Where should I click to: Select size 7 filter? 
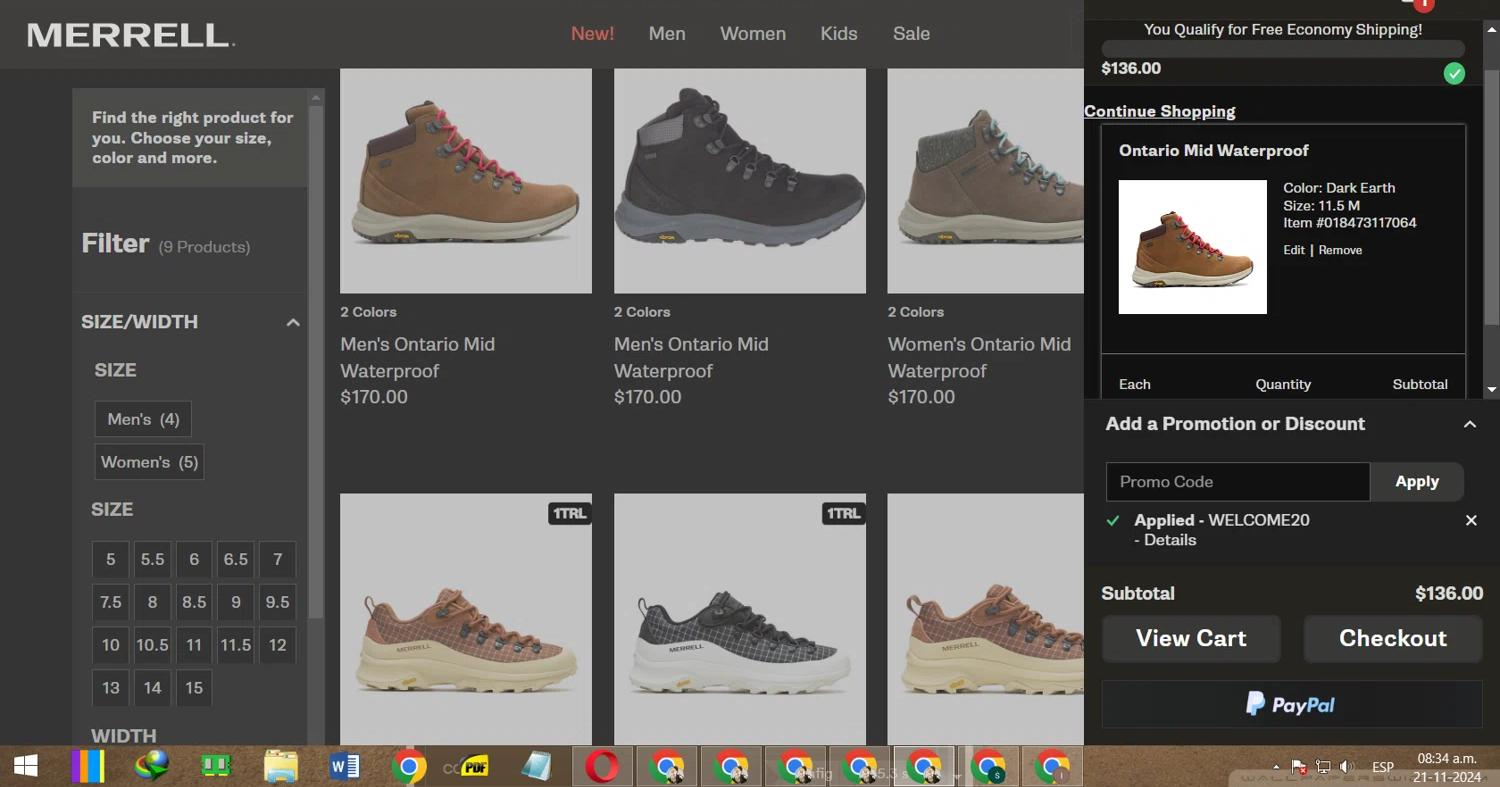[277, 560]
